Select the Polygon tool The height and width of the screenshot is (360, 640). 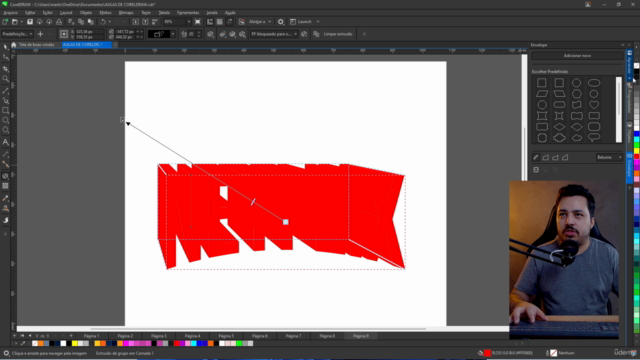click(x=5, y=130)
